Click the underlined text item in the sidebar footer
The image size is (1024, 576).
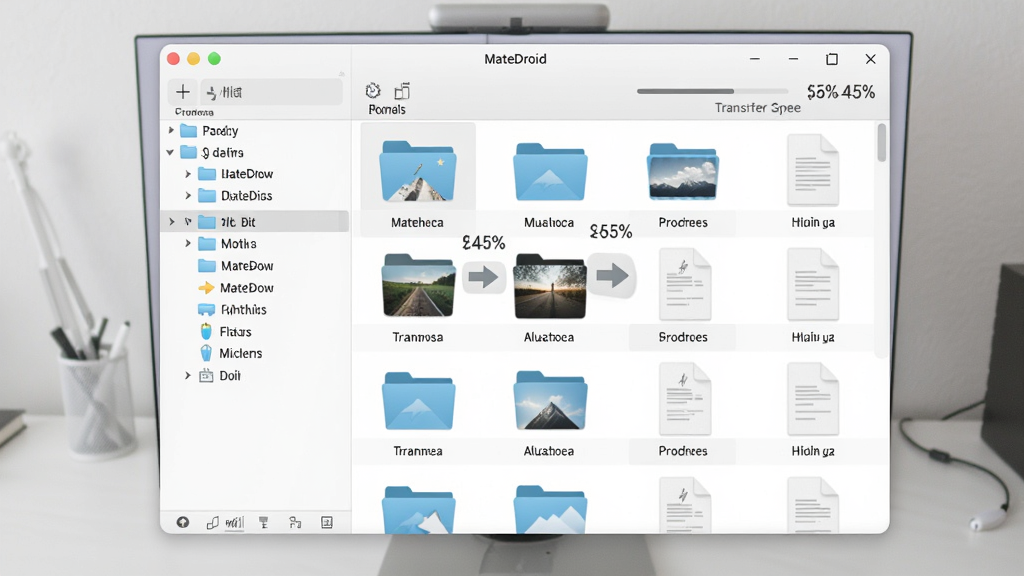click(234, 522)
